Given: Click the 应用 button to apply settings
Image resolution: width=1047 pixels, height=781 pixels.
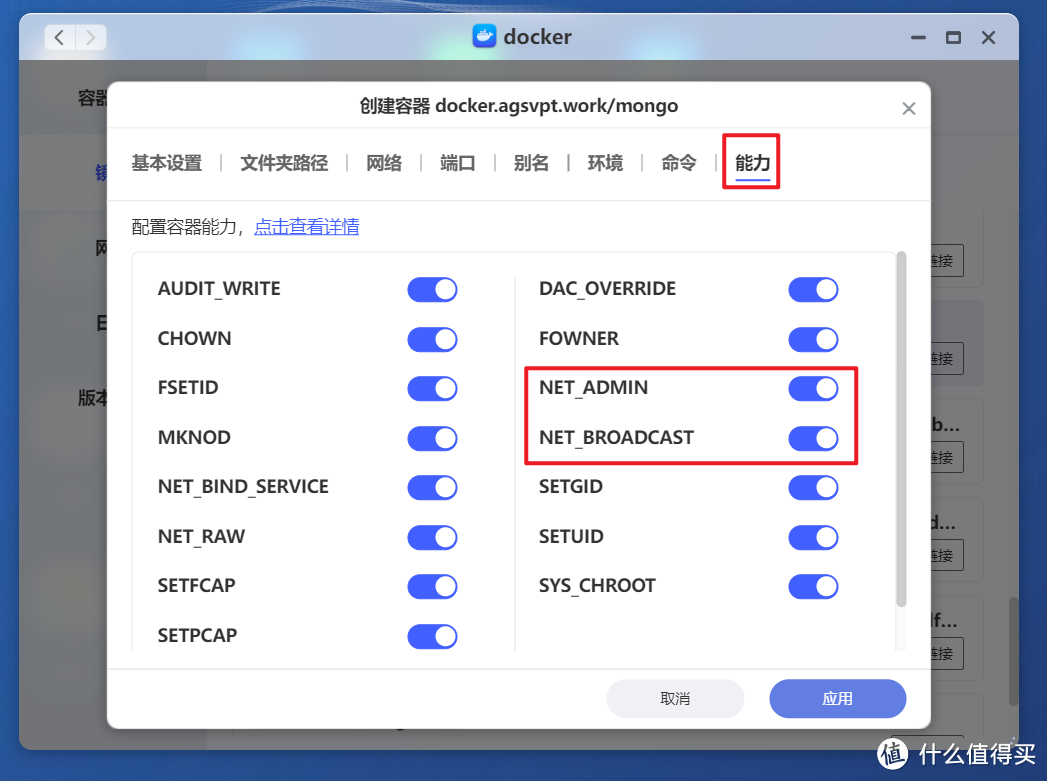Looking at the screenshot, I should click(x=837, y=698).
